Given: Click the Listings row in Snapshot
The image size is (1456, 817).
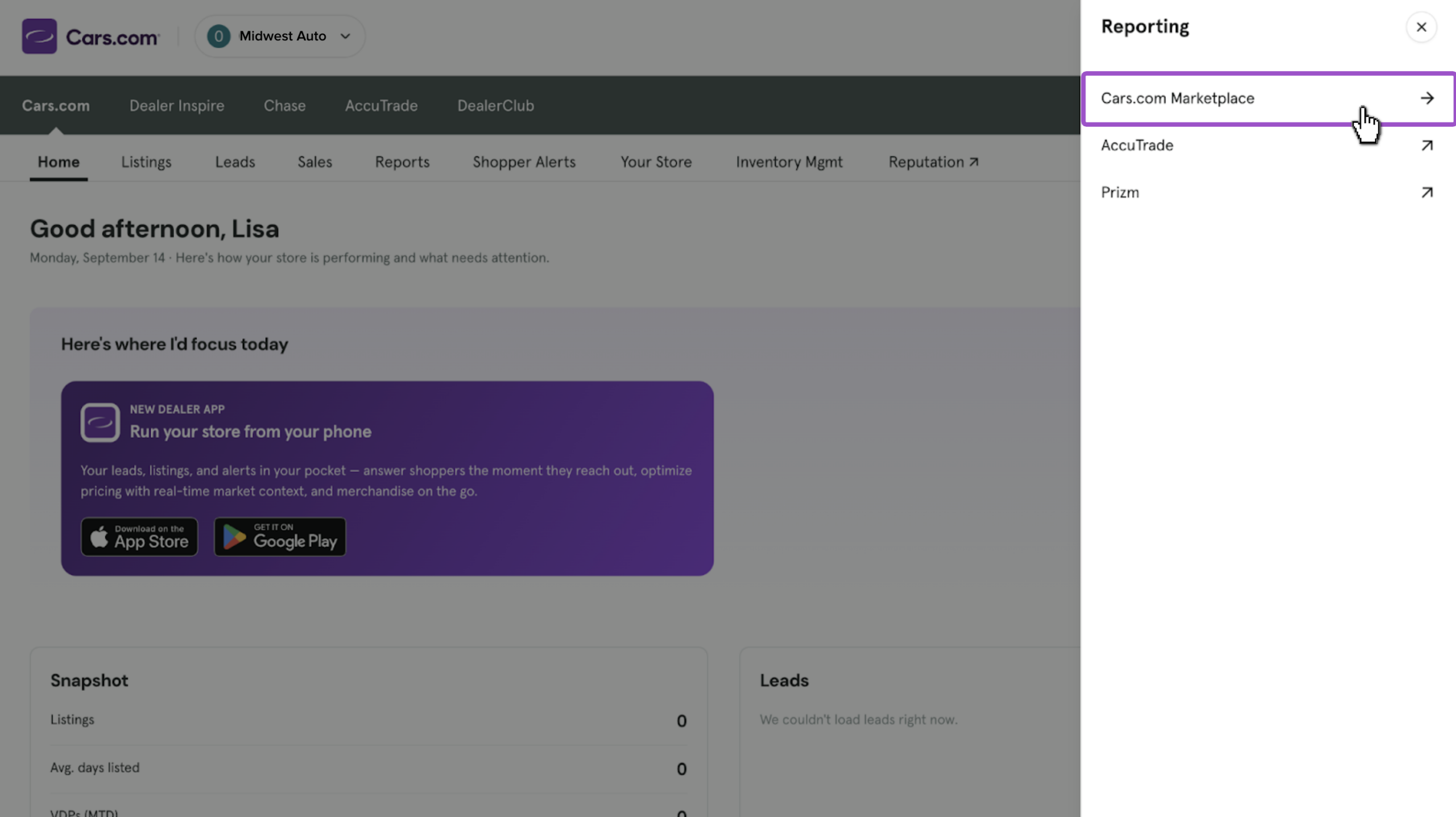Looking at the screenshot, I should point(369,720).
